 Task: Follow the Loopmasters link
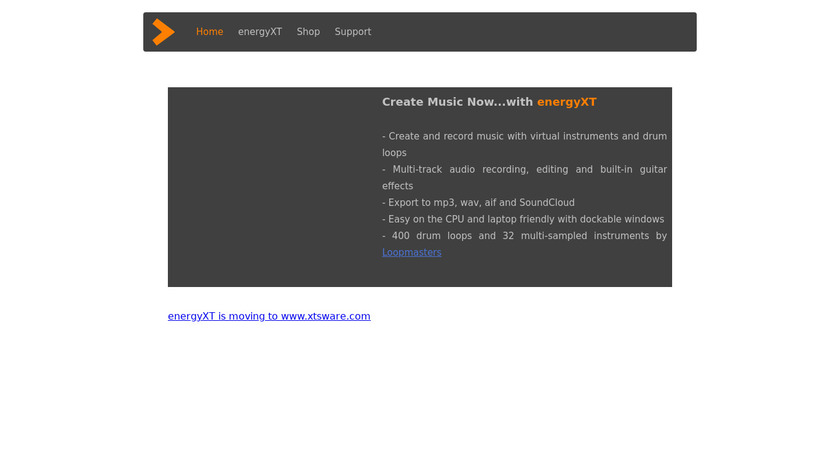[411, 252]
